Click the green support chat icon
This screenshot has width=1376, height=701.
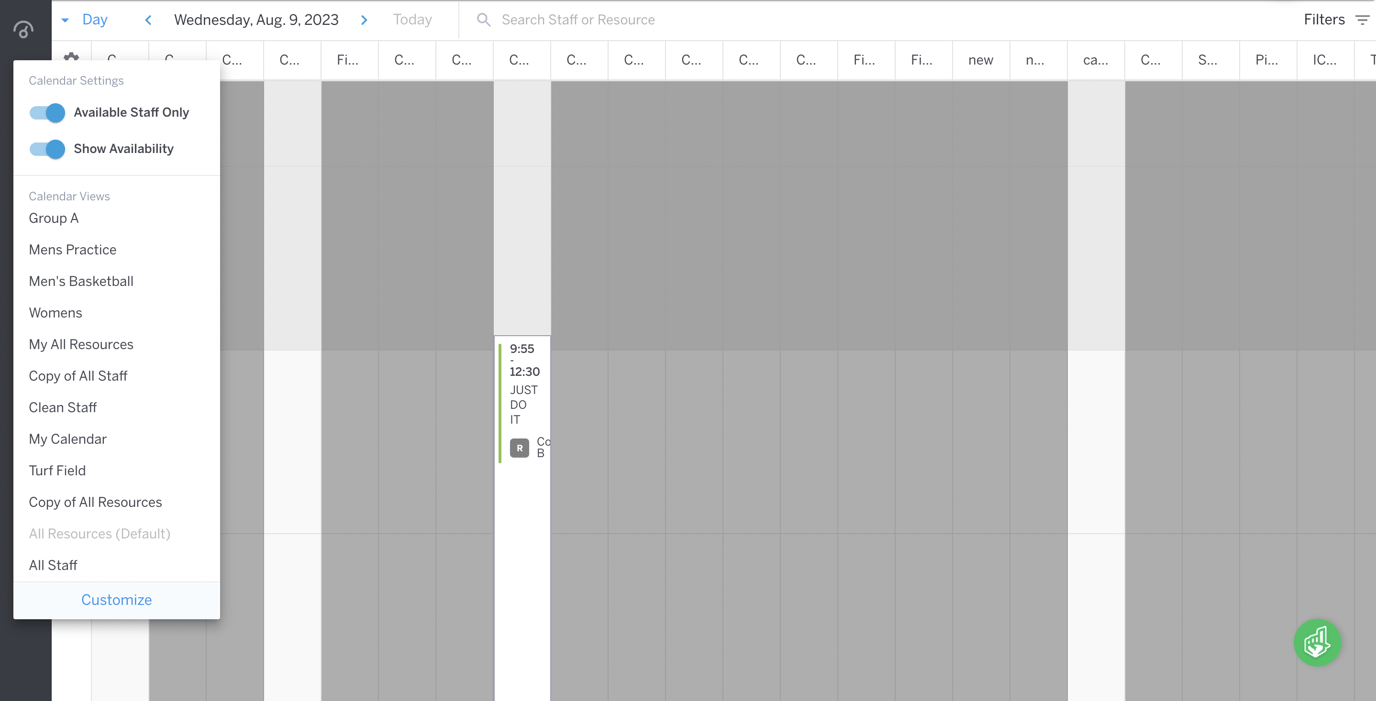pos(1317,642)
